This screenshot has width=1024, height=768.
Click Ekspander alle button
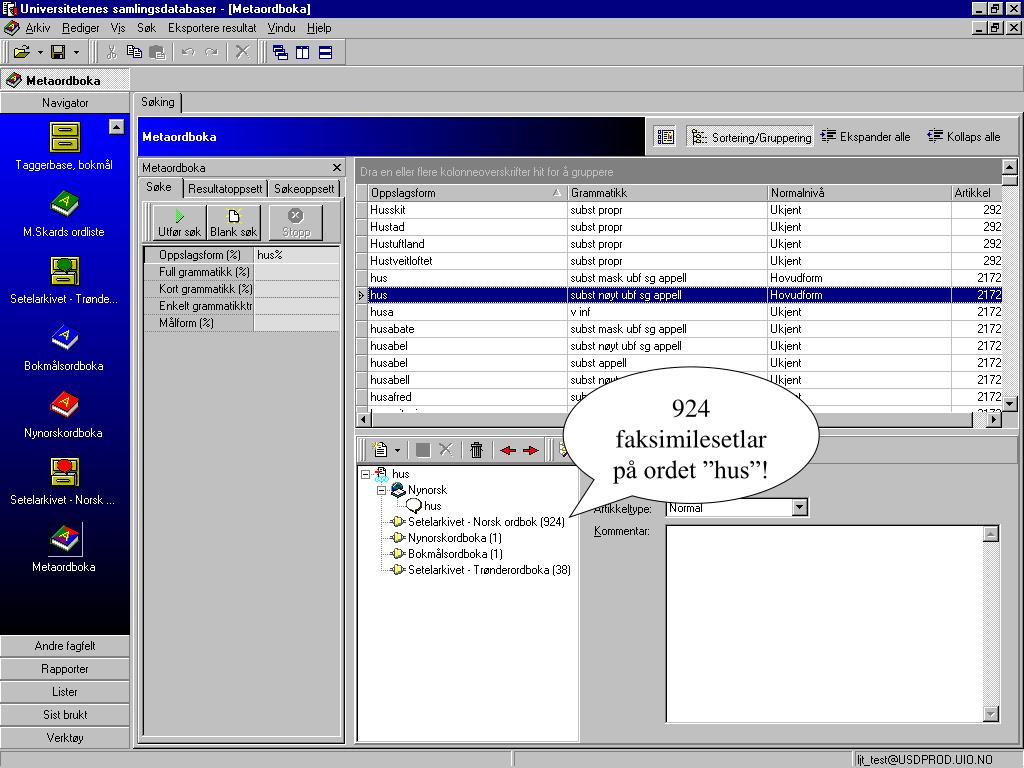pyautogui.click(x=865, y=136)
